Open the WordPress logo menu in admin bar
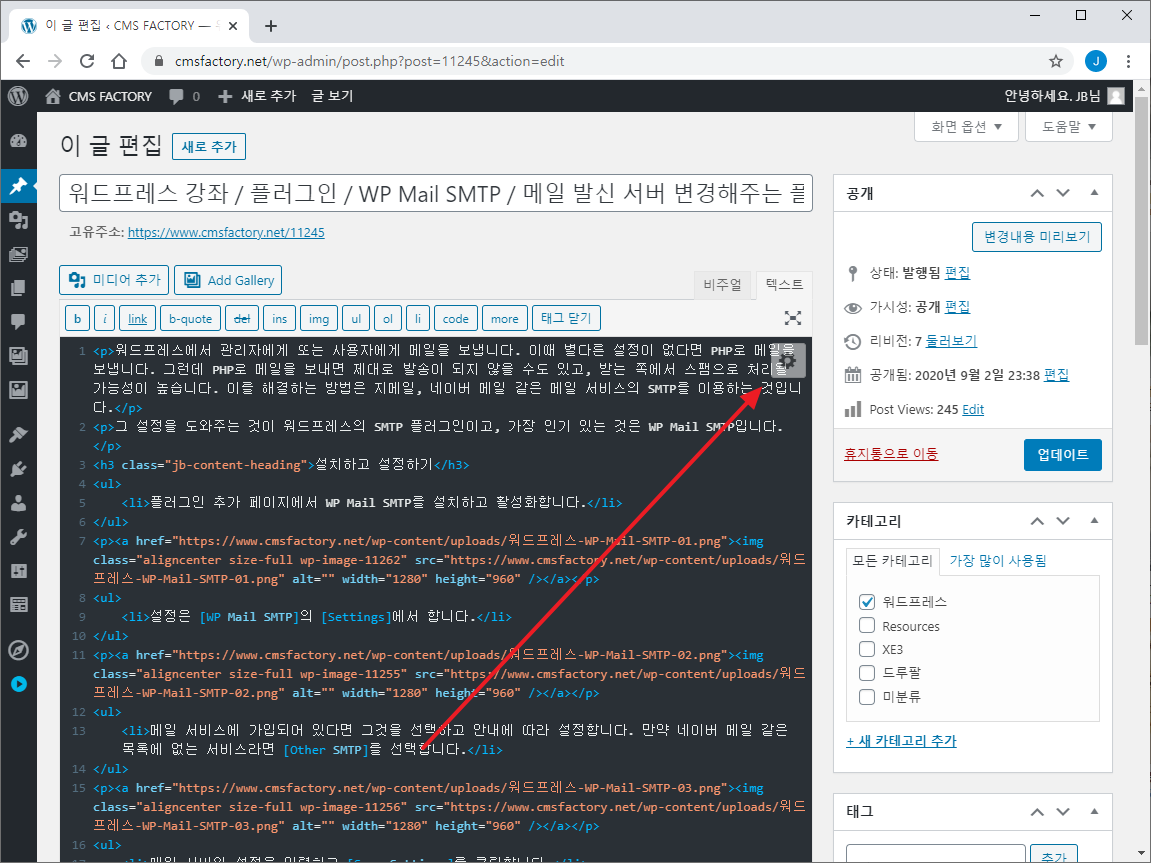Viewport: 1151px width, 863px height. click(18, 96)
